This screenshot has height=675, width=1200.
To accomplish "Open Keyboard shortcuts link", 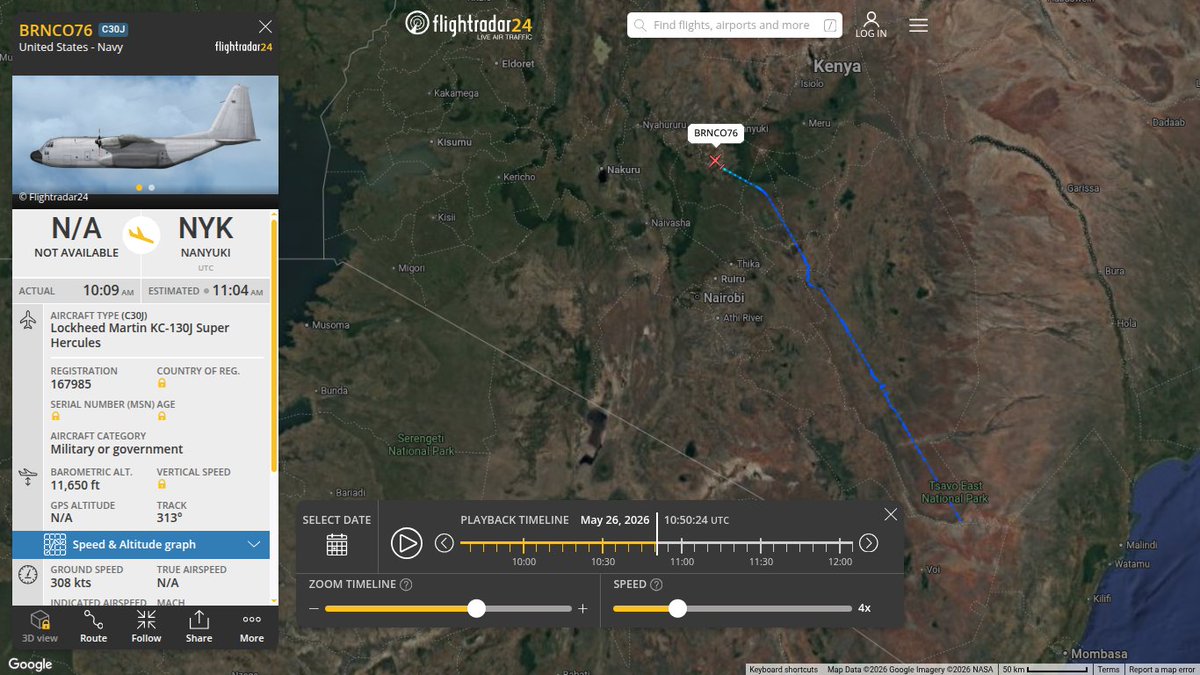I will tap(783, 669).
